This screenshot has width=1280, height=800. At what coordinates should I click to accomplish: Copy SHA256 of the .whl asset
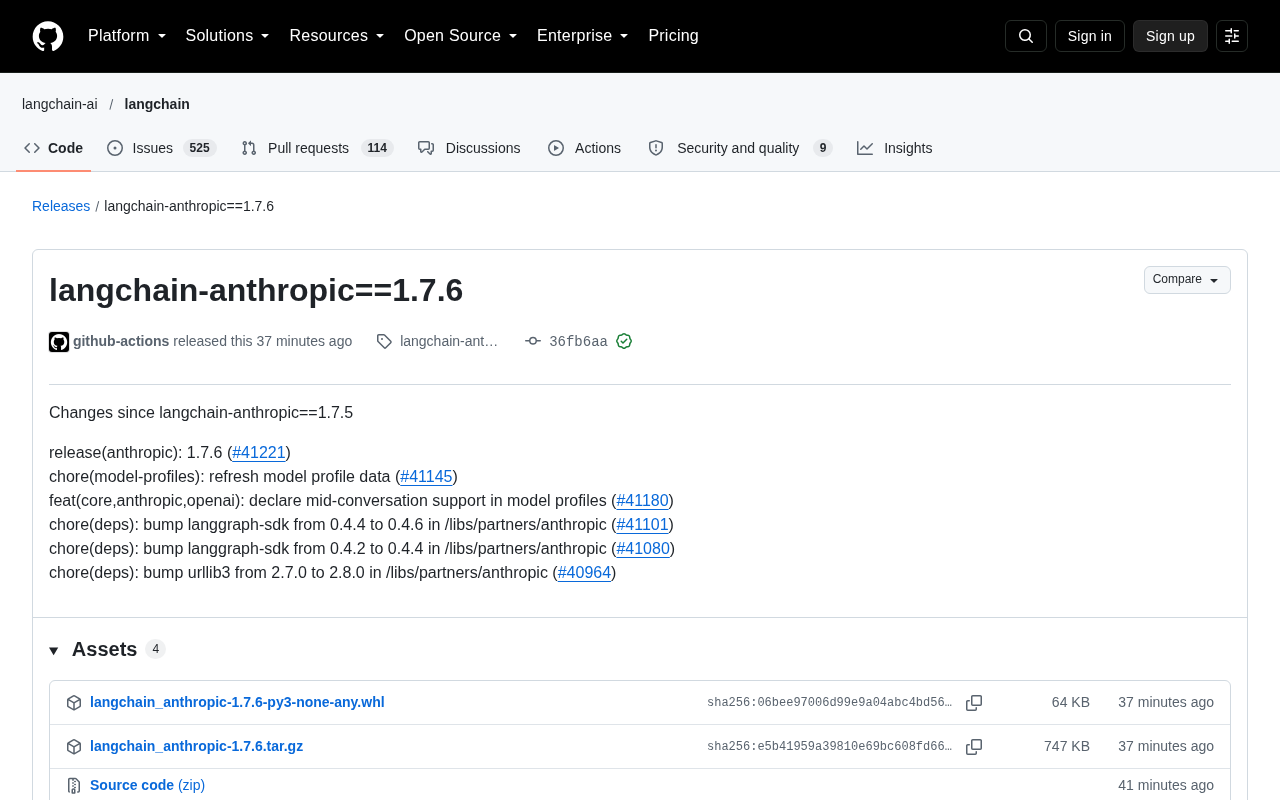pos(974,703)
